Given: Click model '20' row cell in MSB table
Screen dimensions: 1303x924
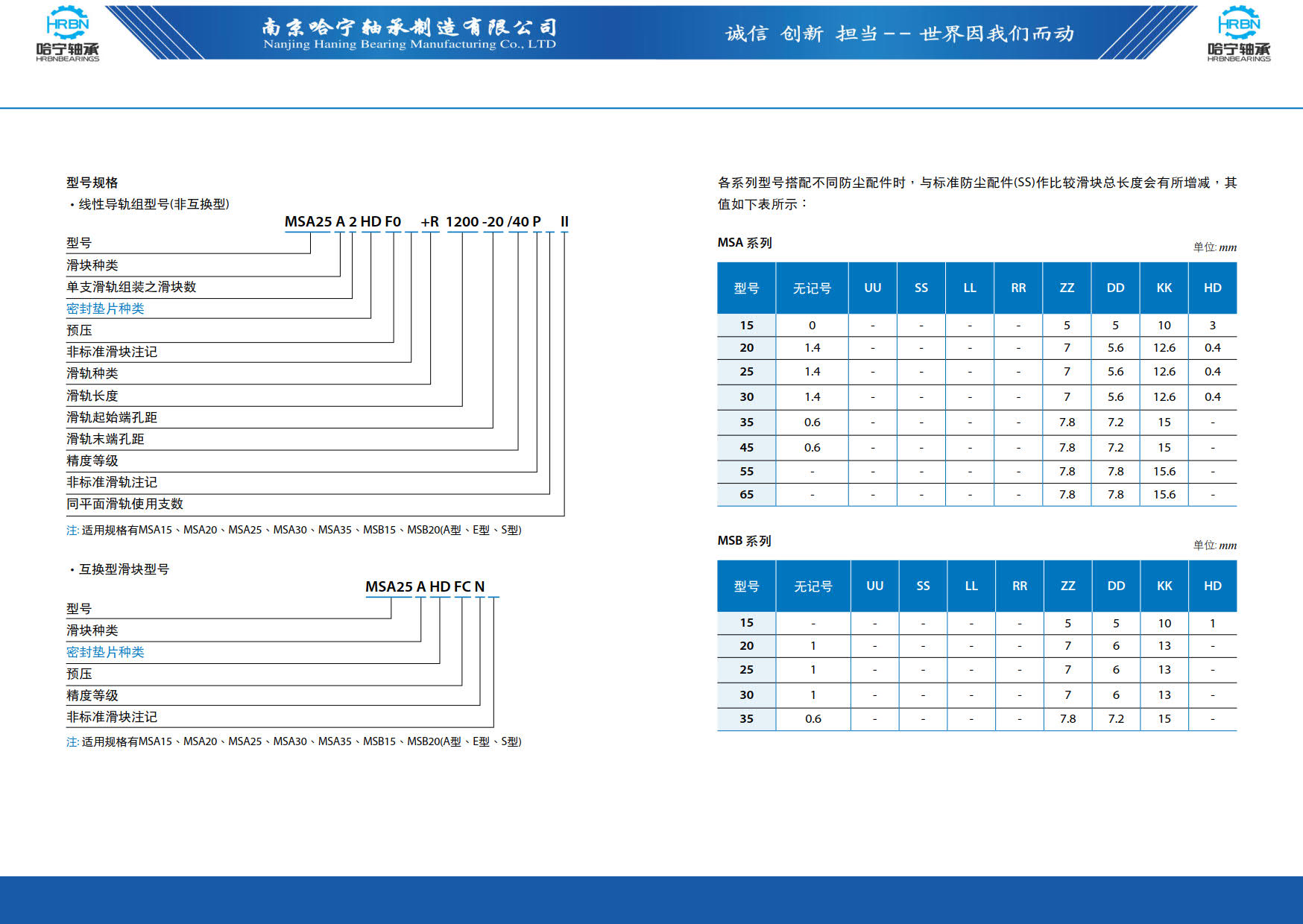Looking at the screenshot, I should pyautogui.click(x=746, y=645).
